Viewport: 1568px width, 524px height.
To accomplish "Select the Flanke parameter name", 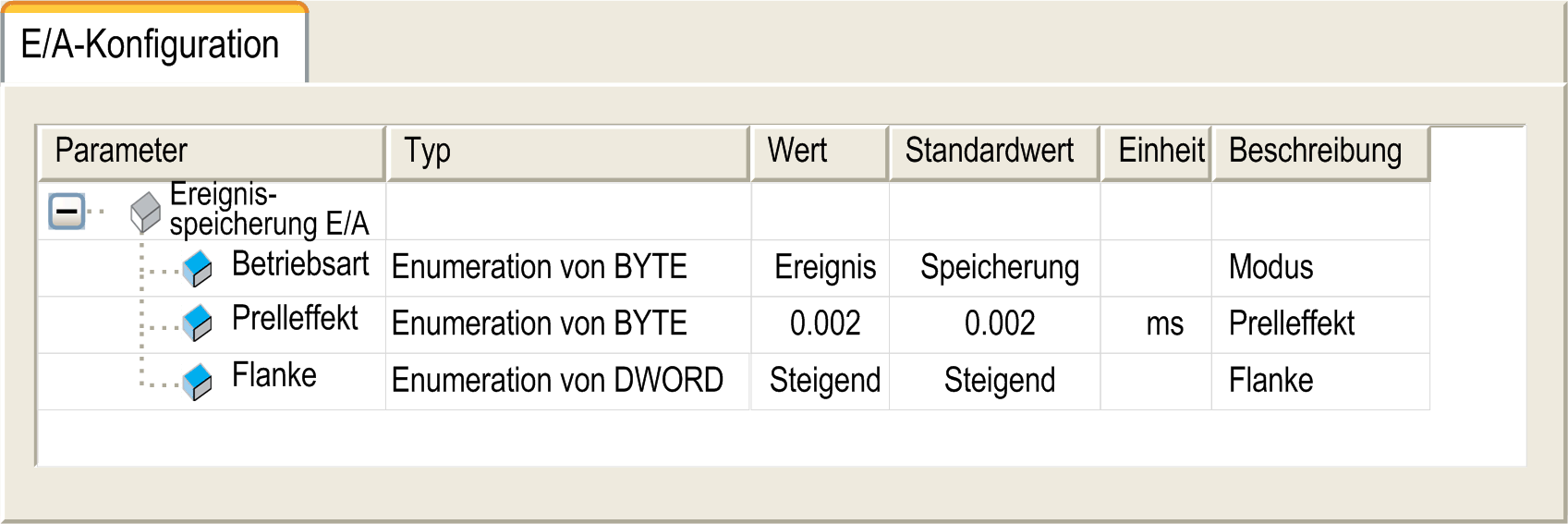I will point(274,375).
